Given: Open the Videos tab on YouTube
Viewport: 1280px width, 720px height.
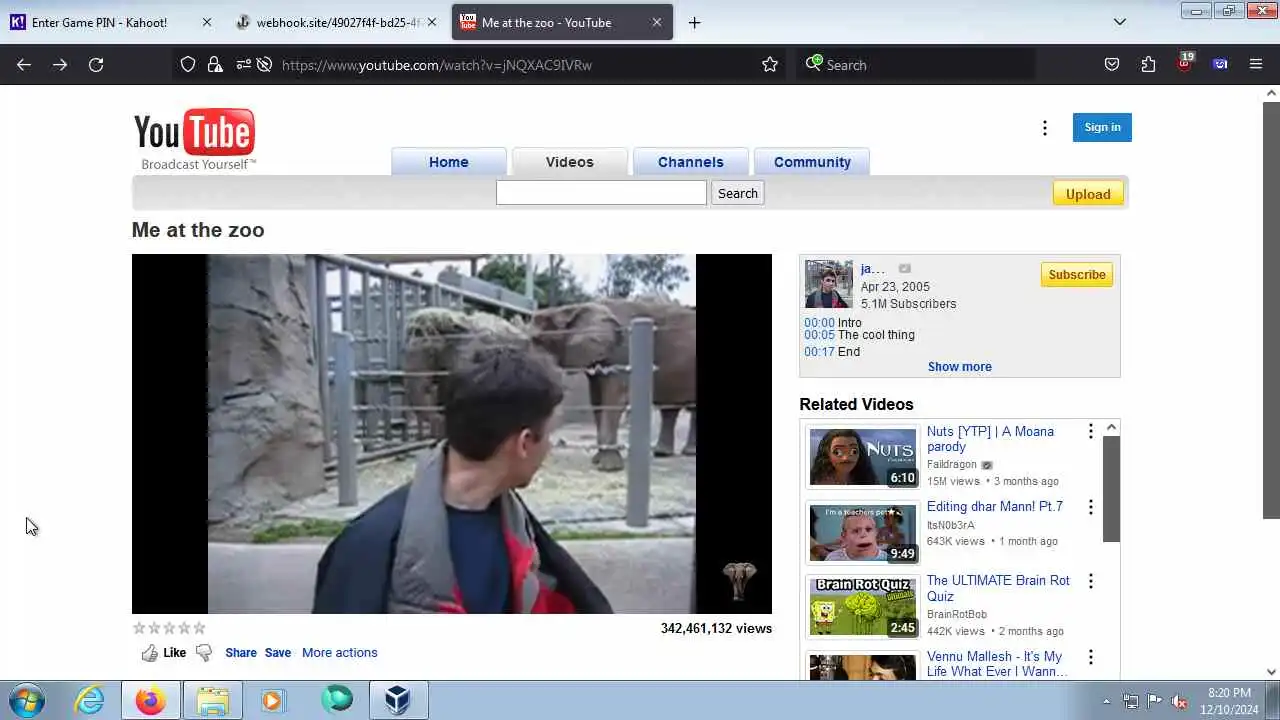Looking at the screenshot, I should 570,162.
